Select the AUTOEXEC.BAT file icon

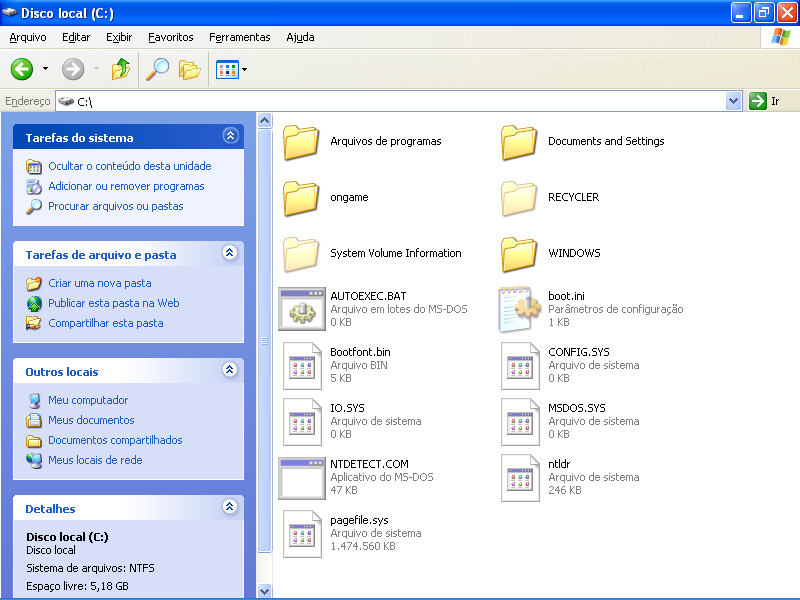pyautogui.click(x=300, y=309)
